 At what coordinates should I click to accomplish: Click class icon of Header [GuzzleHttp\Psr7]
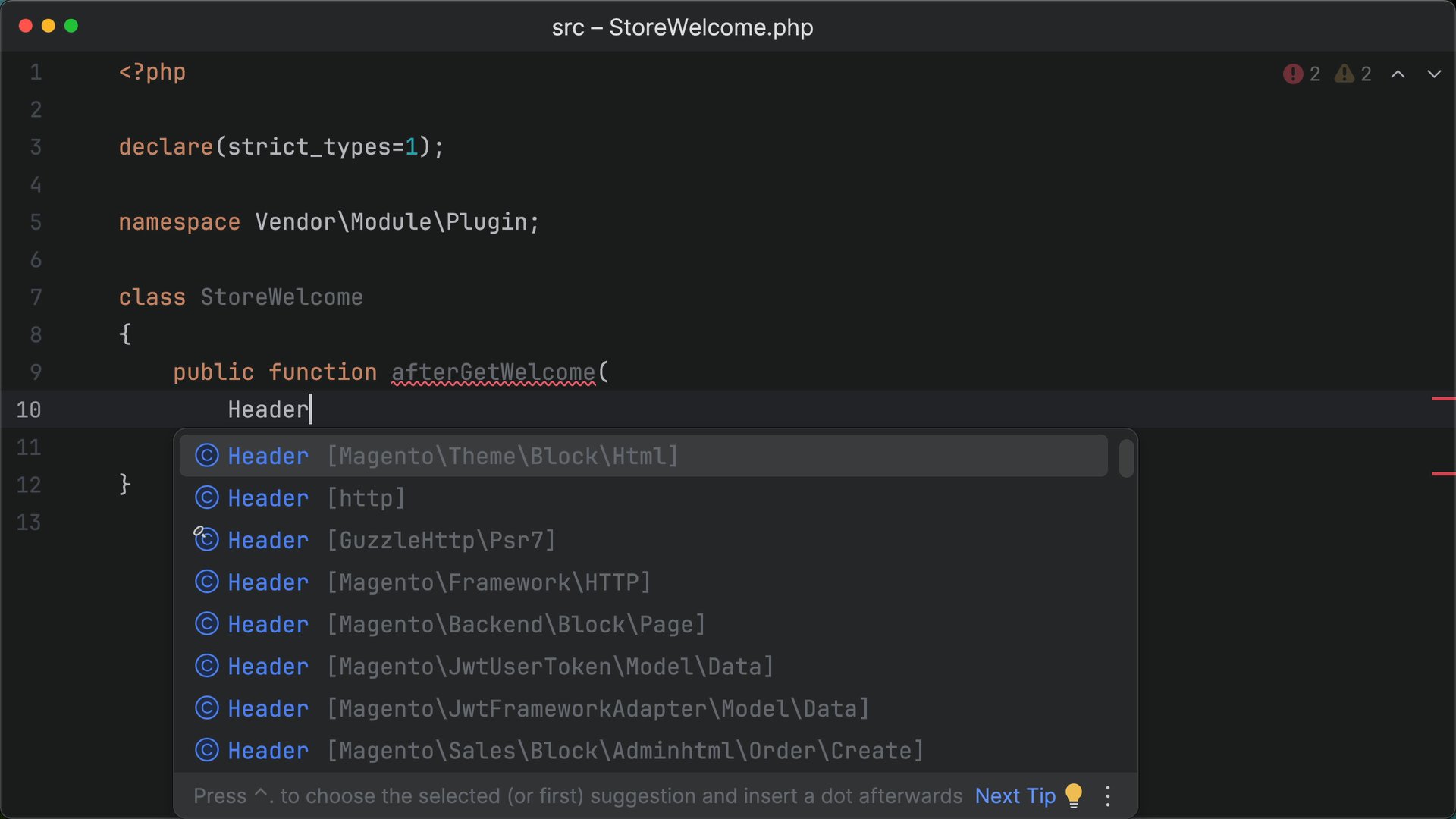tap(206, 539)
